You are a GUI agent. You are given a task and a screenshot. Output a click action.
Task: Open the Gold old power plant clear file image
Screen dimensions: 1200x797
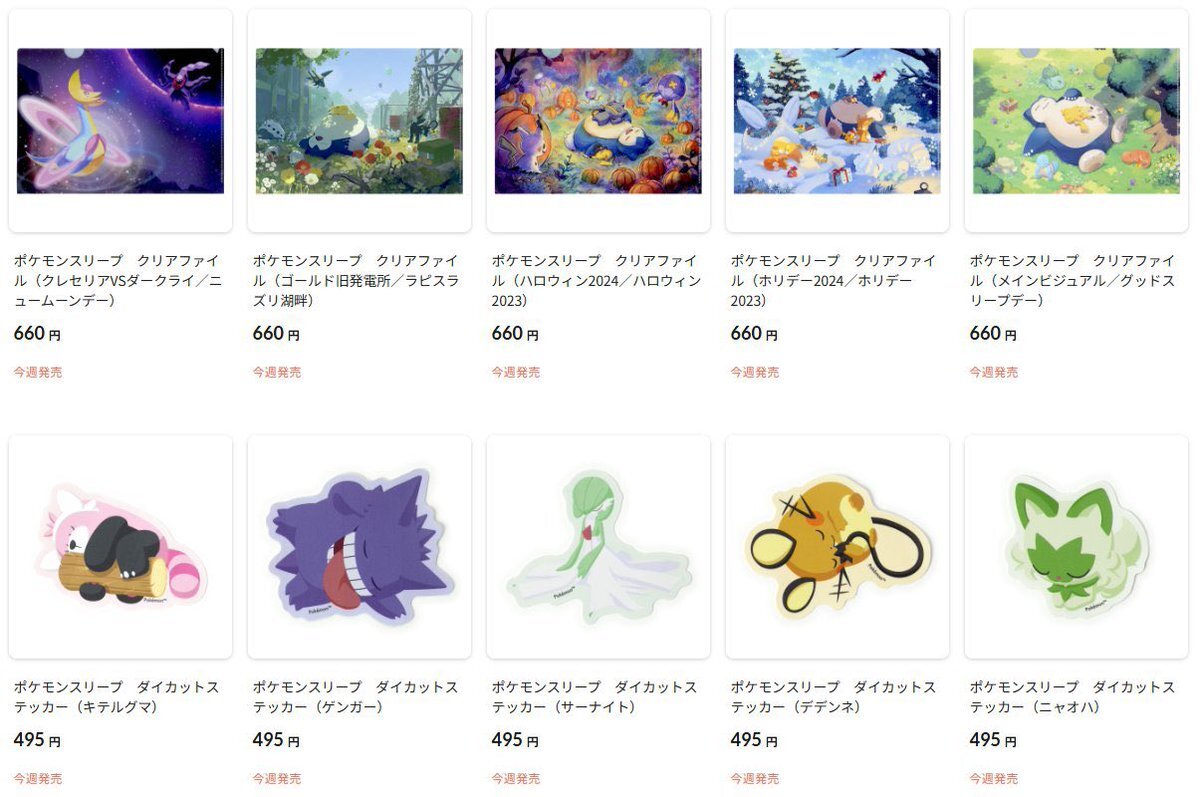click(x=359, y=121)
